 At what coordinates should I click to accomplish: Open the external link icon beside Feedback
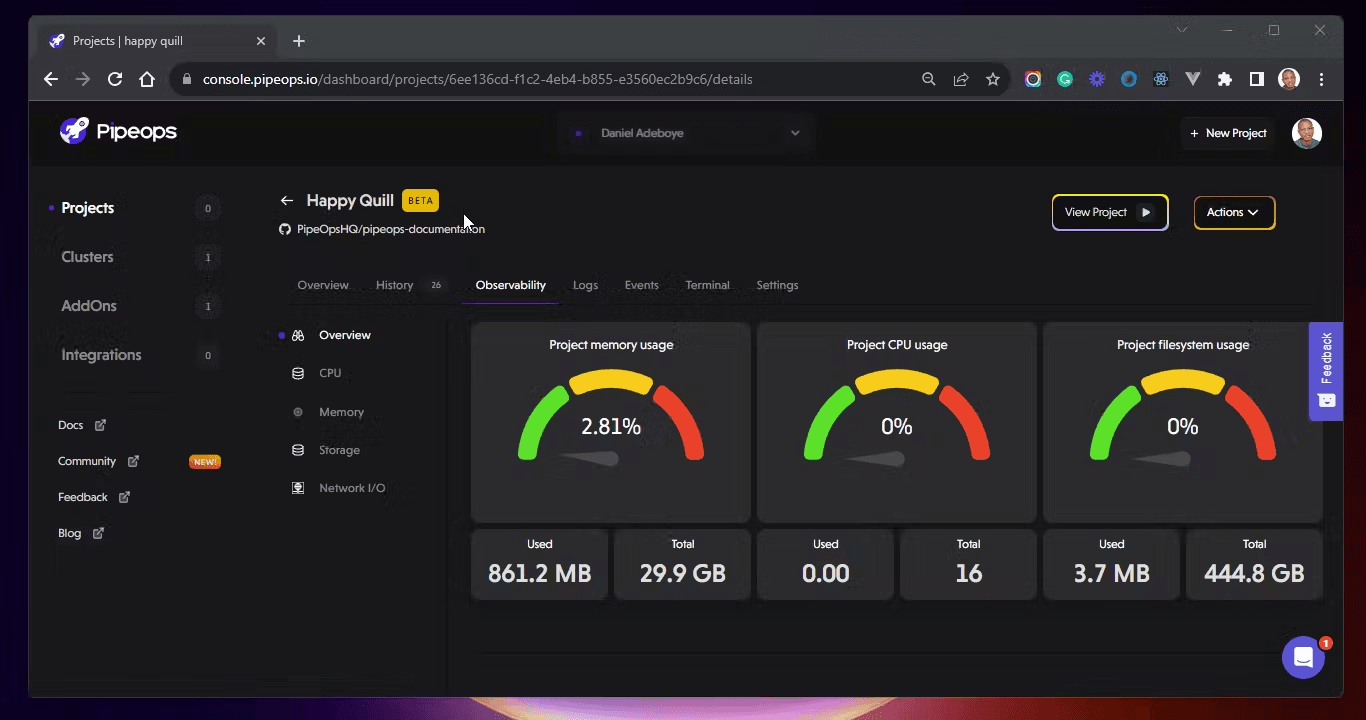124,497
